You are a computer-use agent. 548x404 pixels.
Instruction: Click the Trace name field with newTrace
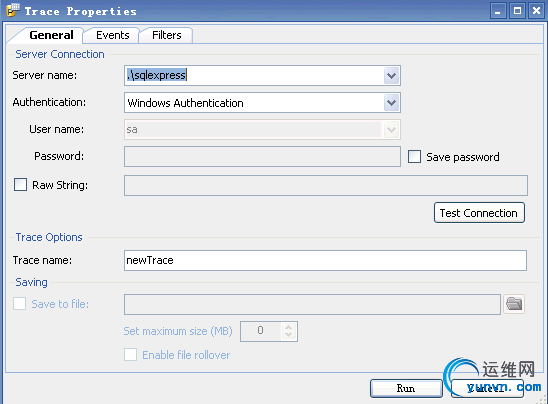[325, 260]
